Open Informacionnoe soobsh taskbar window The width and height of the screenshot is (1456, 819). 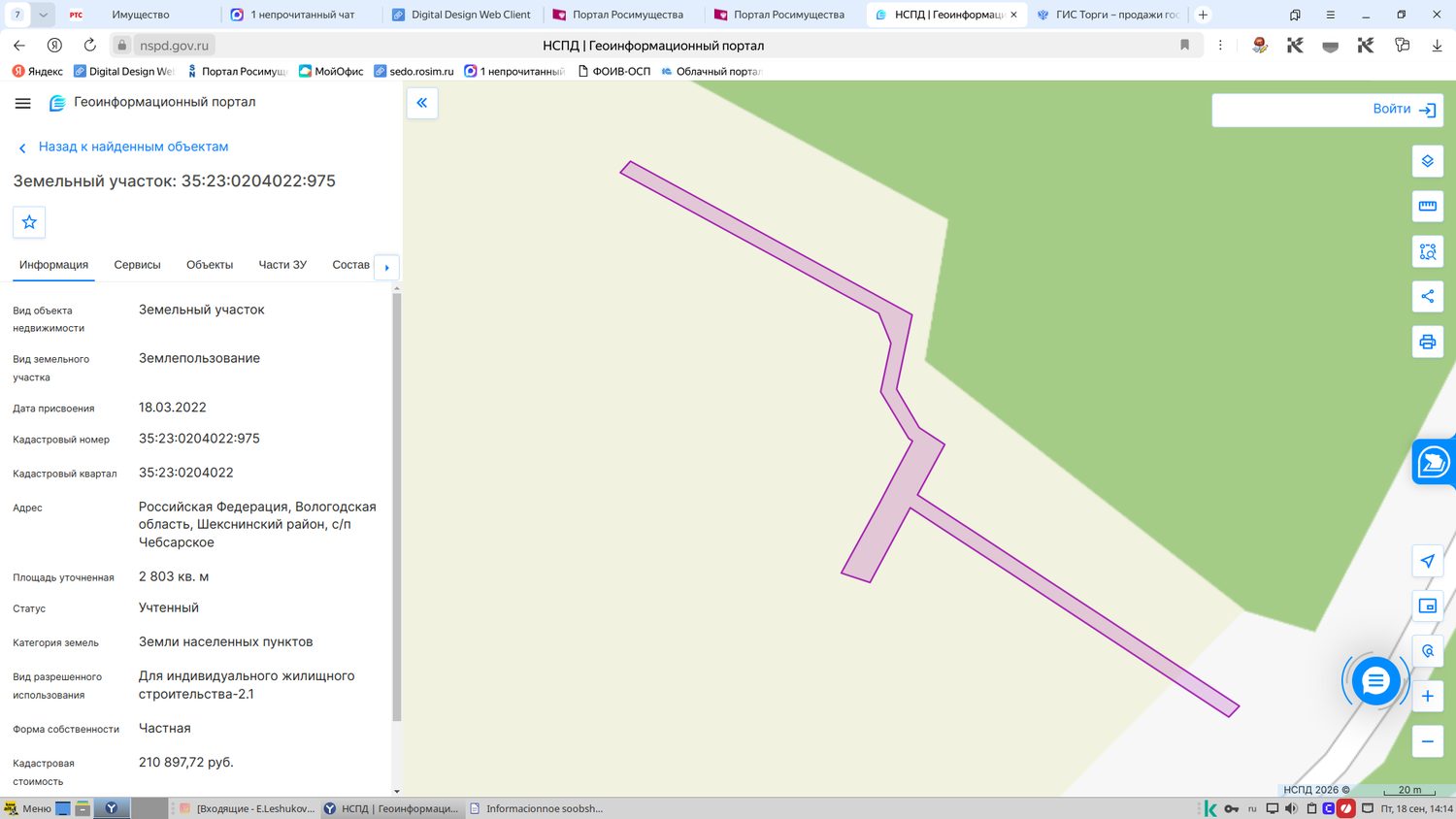(x=536, y=808)
